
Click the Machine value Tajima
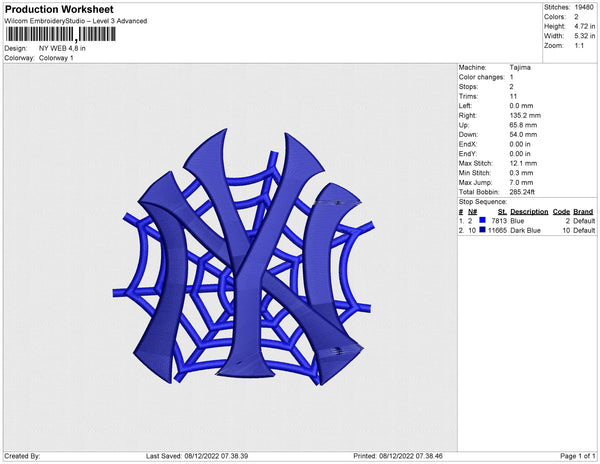click(520, 67)
